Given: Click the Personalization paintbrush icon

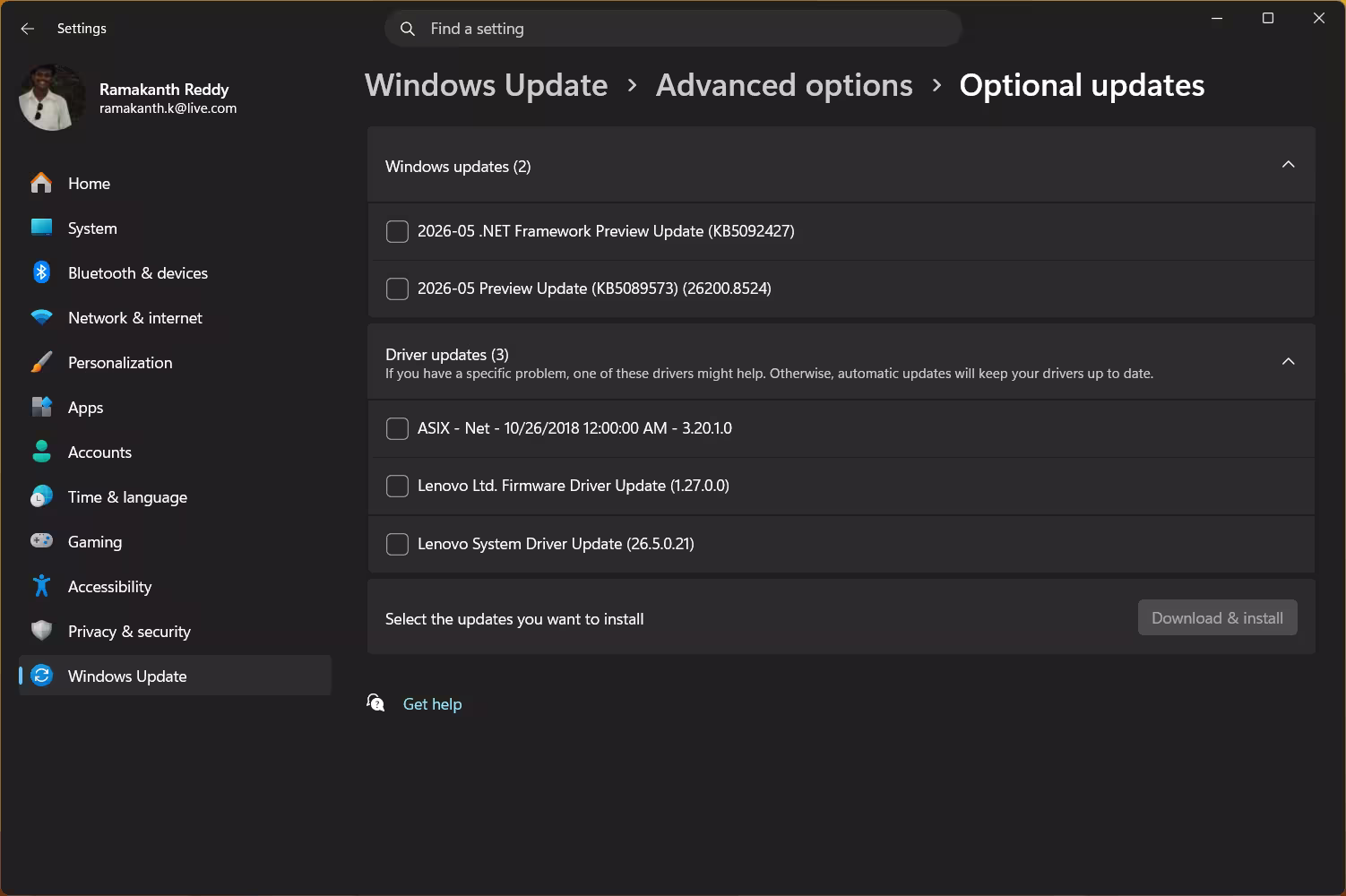Looking at the screenshot, I should (x=41, y=362).
